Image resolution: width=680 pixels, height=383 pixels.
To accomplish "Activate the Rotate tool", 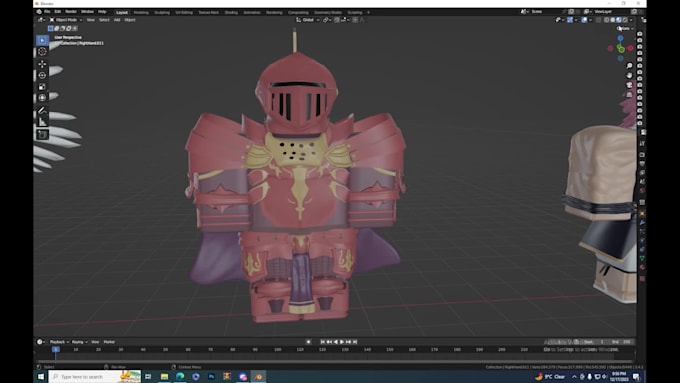I will pos(42,75).
